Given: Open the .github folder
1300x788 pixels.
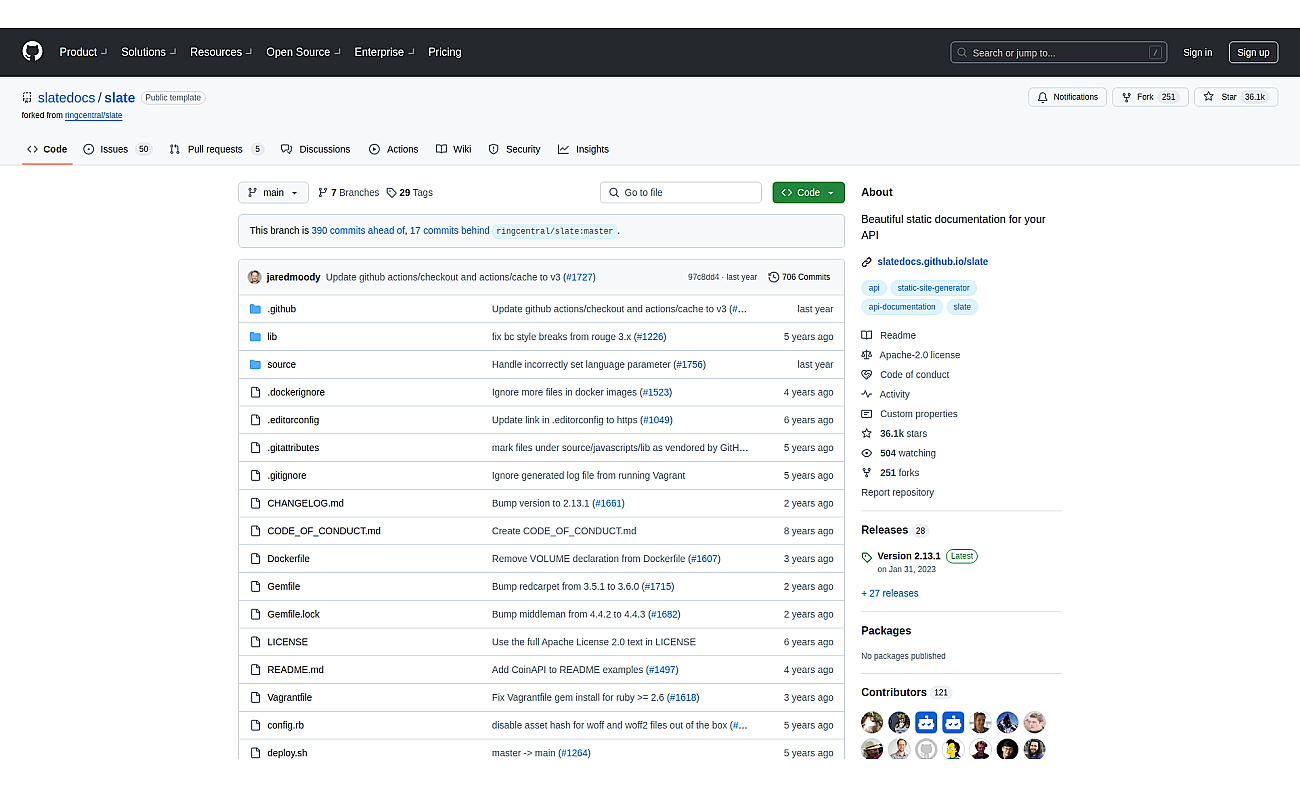Looking at the screenshot, I should (x=281, y=309).
